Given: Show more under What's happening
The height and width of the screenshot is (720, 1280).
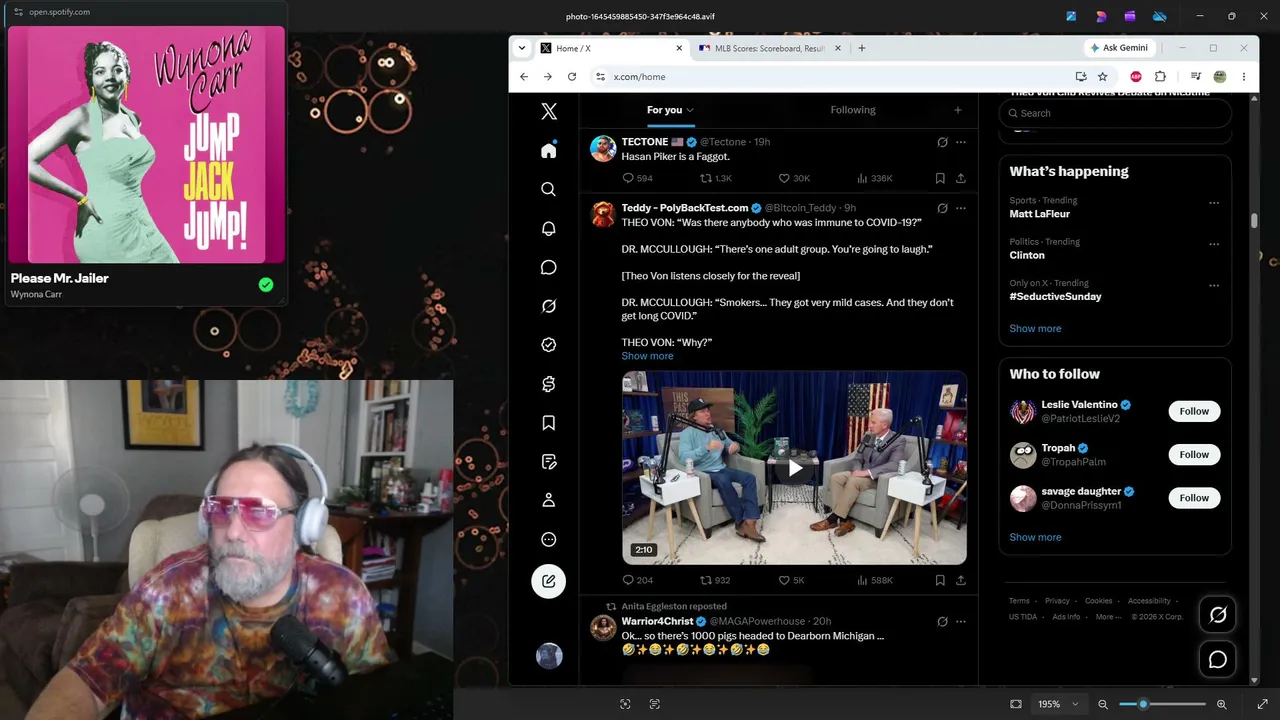Looking at the screenshot, I should coord(1035,328).
